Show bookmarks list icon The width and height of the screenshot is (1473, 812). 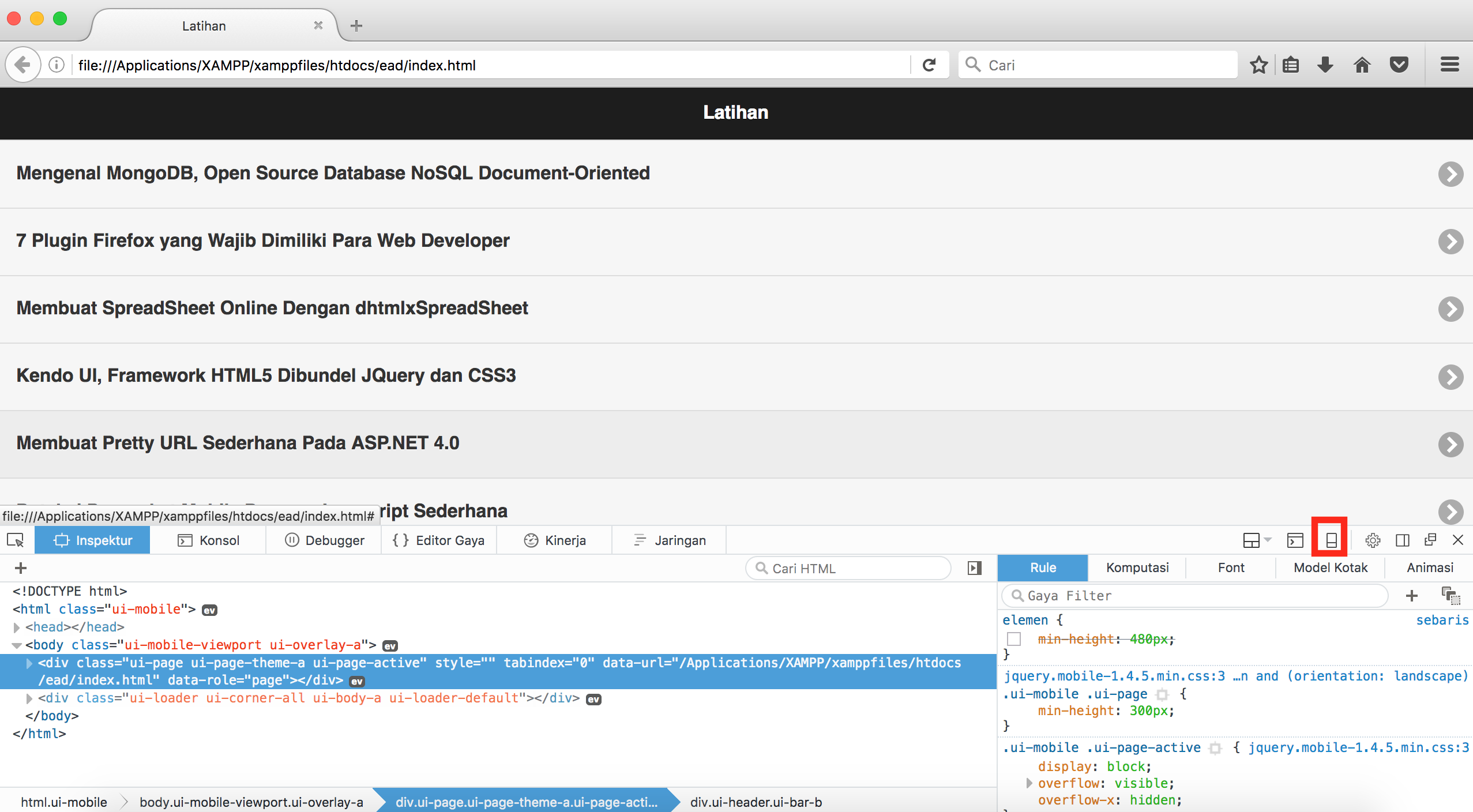coord(1291,65)
